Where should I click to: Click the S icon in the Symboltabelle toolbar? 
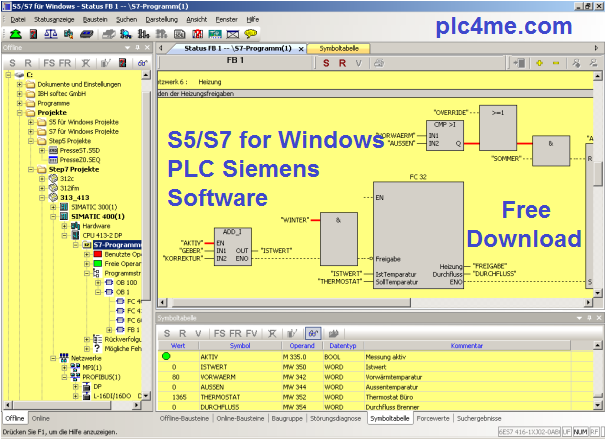point(168,332)
